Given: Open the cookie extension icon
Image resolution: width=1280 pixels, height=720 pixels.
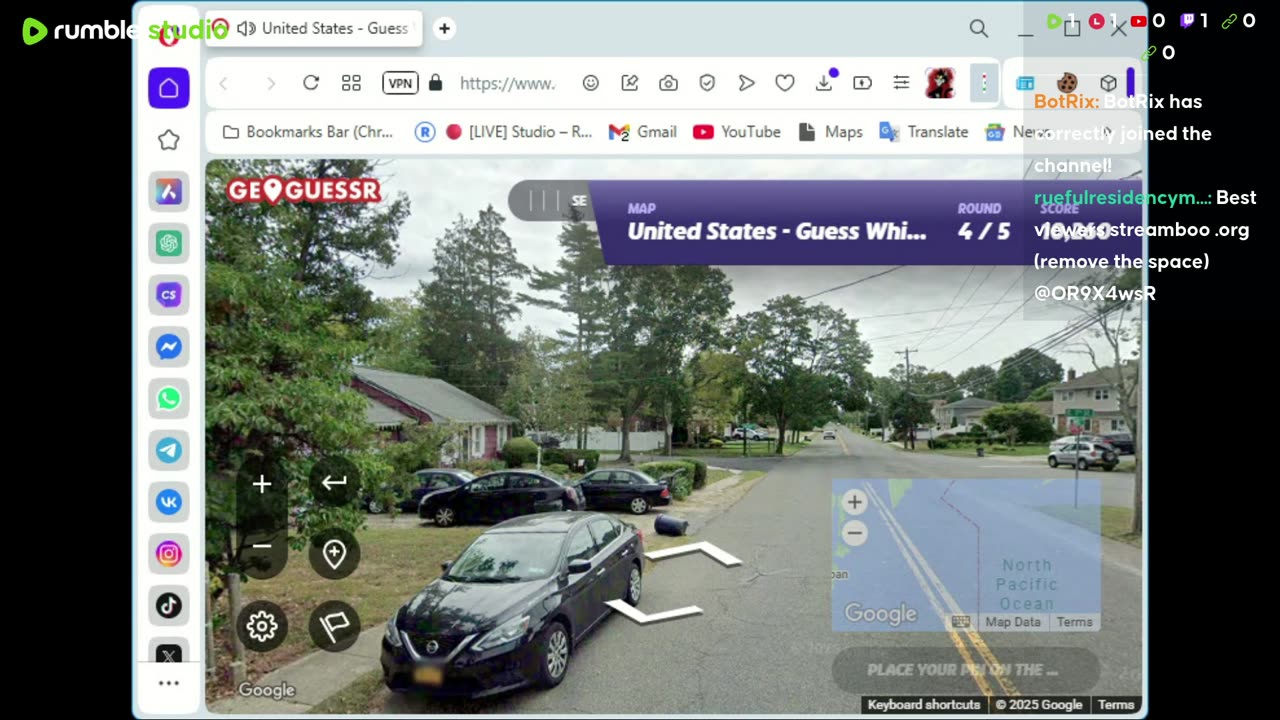Looking at the screenshot, I should pyautogui.click(x=1067, y=83).
